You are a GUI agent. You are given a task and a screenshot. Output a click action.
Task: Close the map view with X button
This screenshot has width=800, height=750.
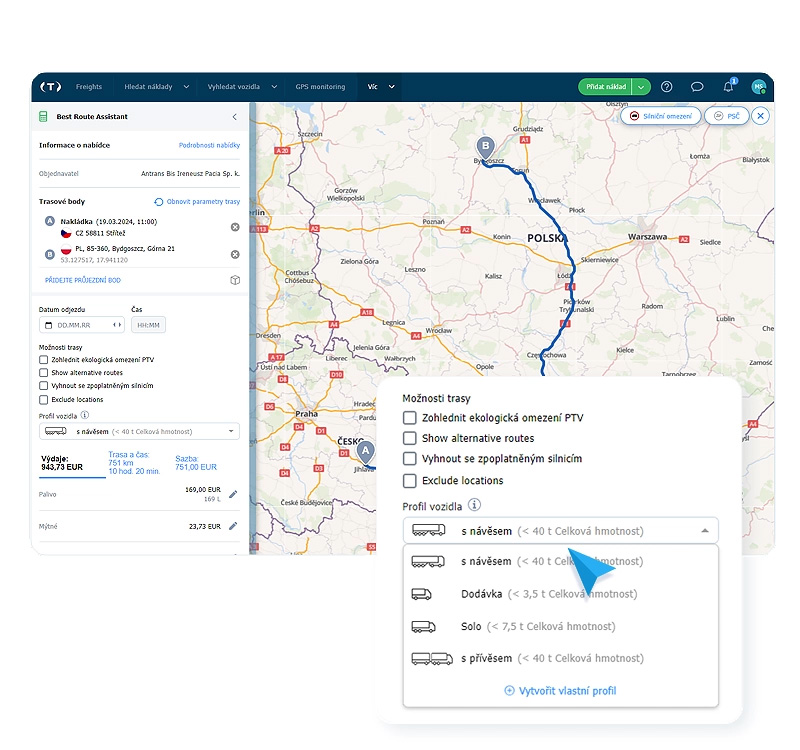pyautogui.click(x=760, y=116)
